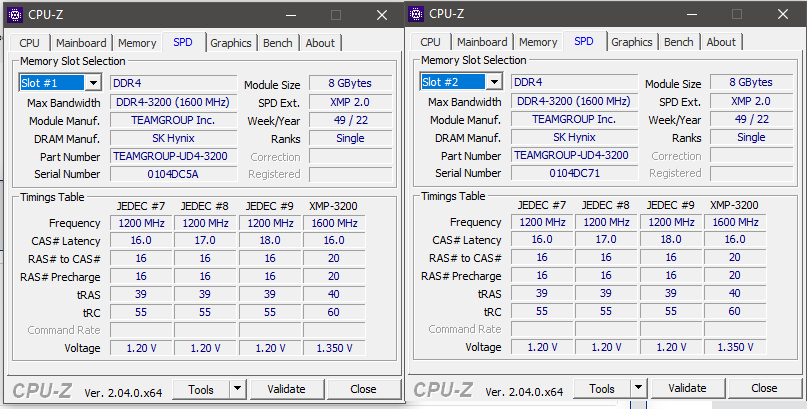
Task: Click Part Number field in Slot #2 window
Action: (x=574, y=155)
